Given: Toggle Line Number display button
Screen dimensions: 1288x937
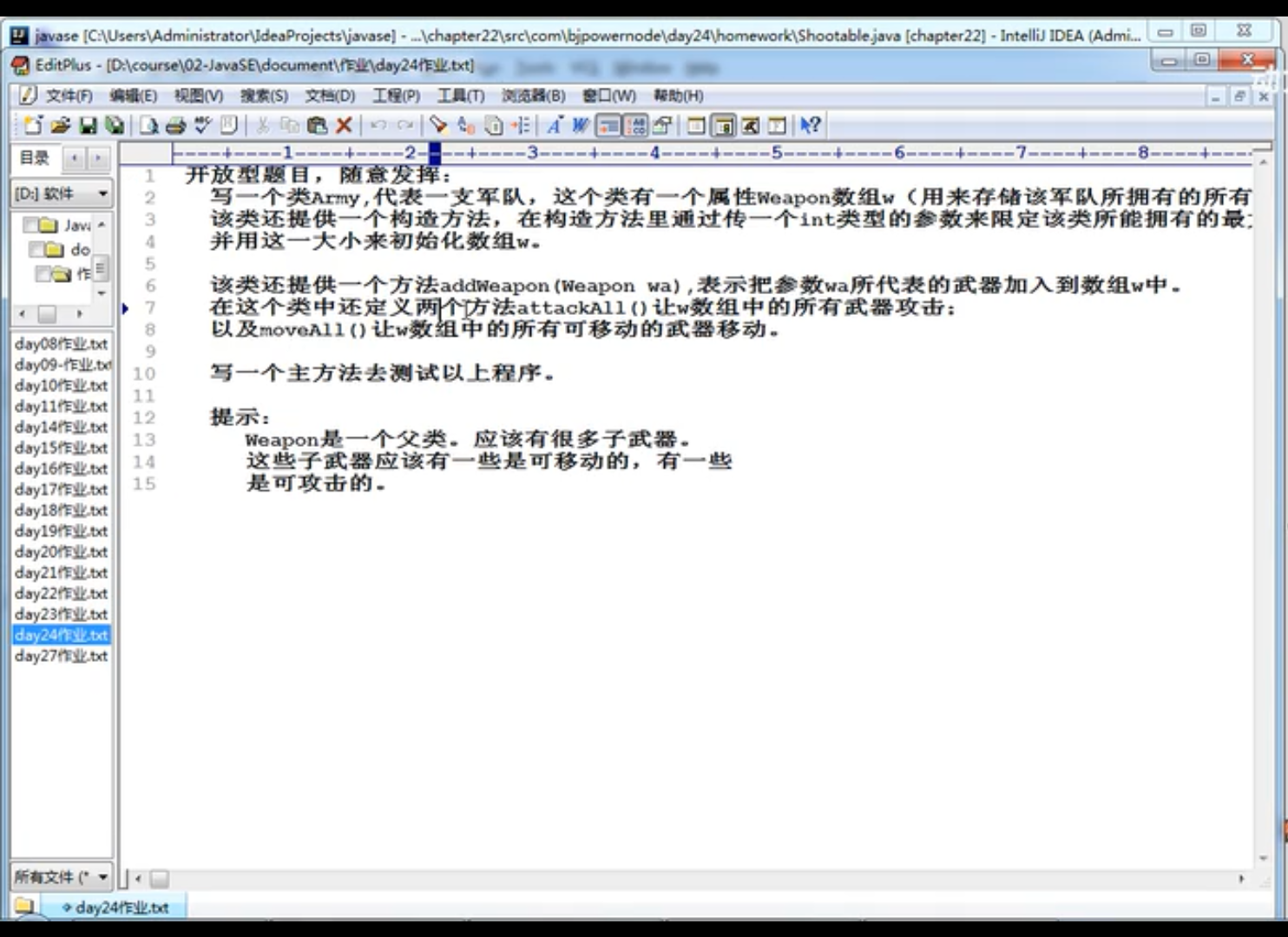Looking at the screenshot, I should tap(636, 126).
